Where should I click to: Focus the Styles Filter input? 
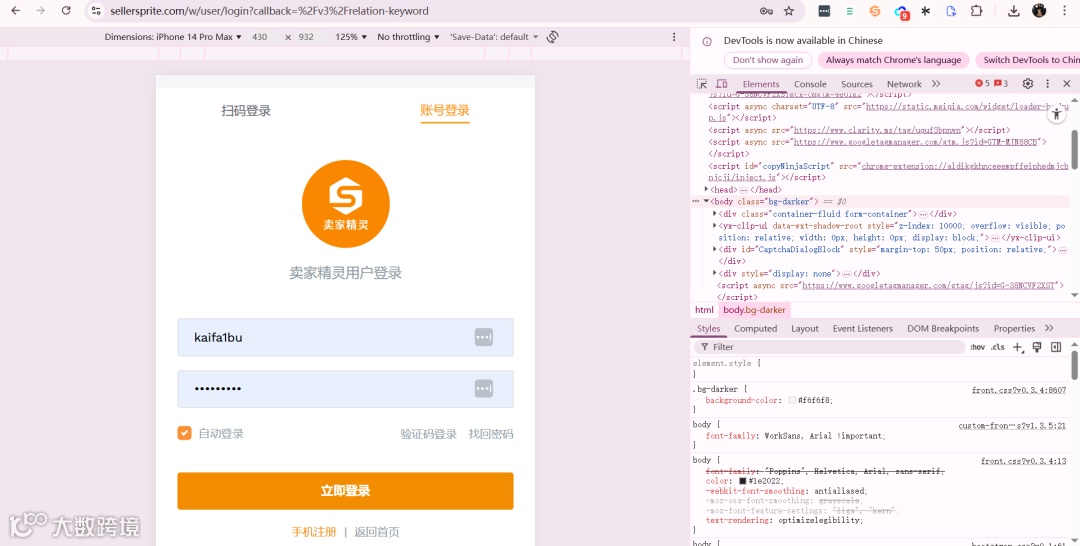click(x=829, y=347)
